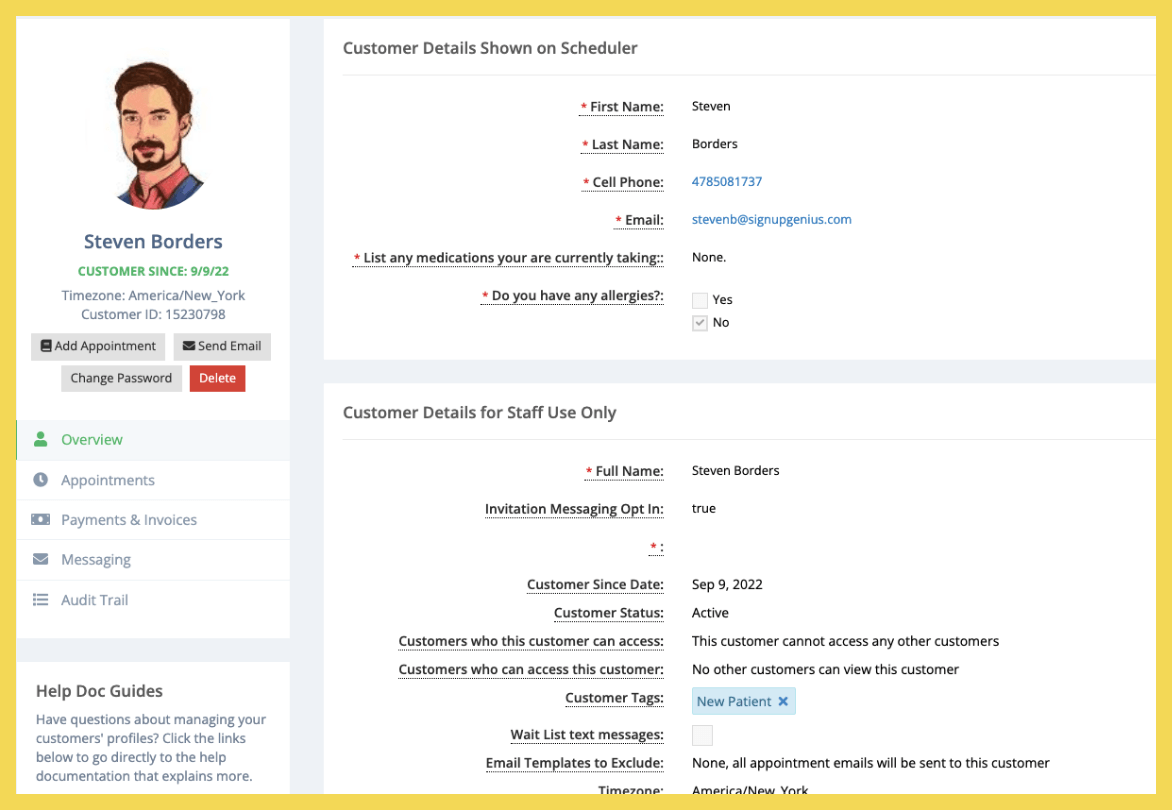This screenshot has width=1172, height=810.
Task: Click the cell phone number 4785081737
Action: pyautogui.click(x=727, y=182)
